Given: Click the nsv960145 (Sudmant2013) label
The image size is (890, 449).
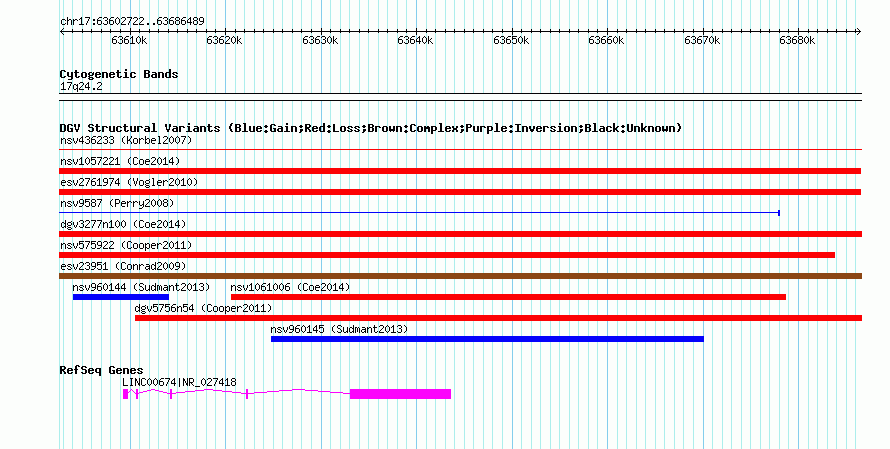Looking at the screenshot, I should (339, 329).
